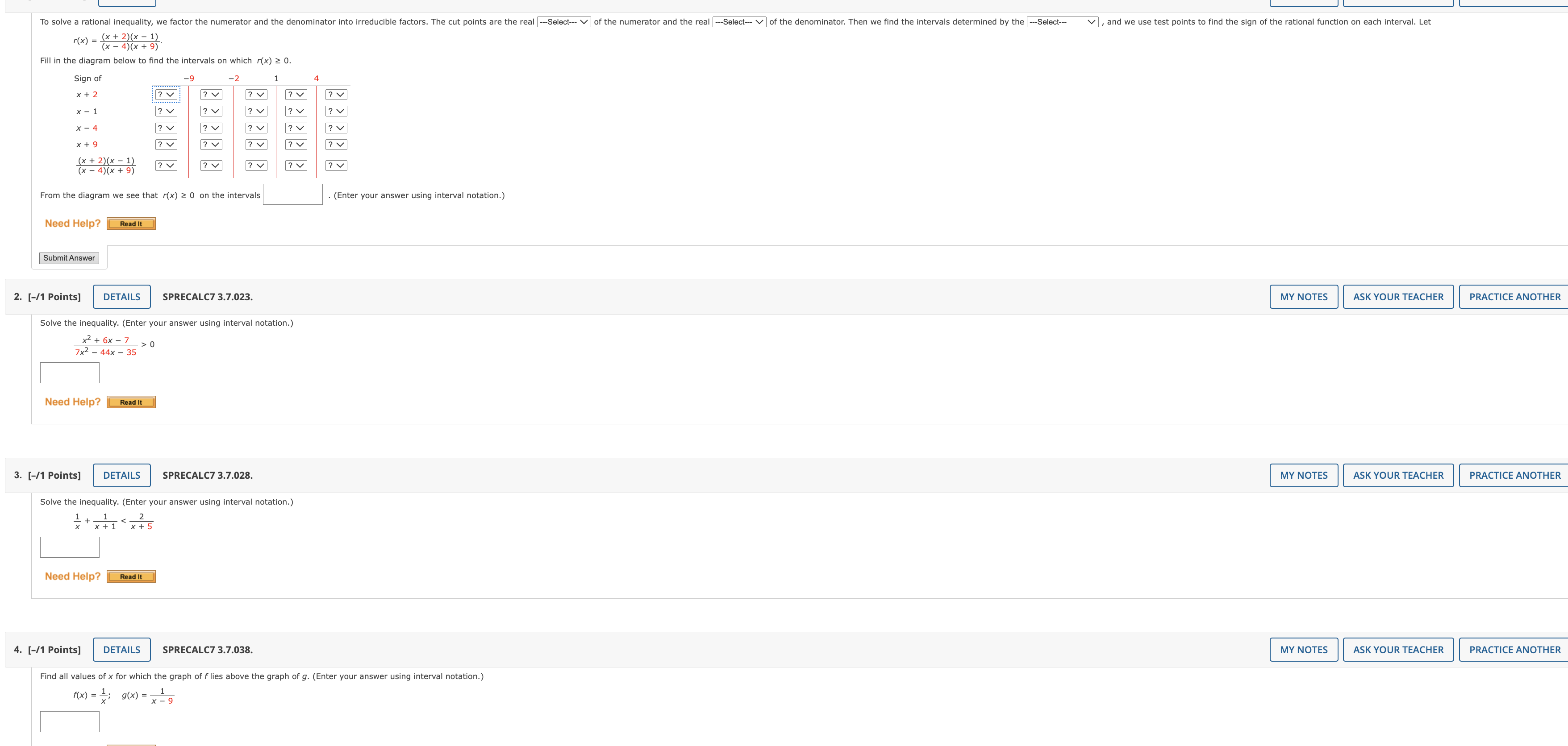The width and height of the screenshot is (1568, 746).
Task: Click Read It button in question 3
Action: tap(131, 577)
